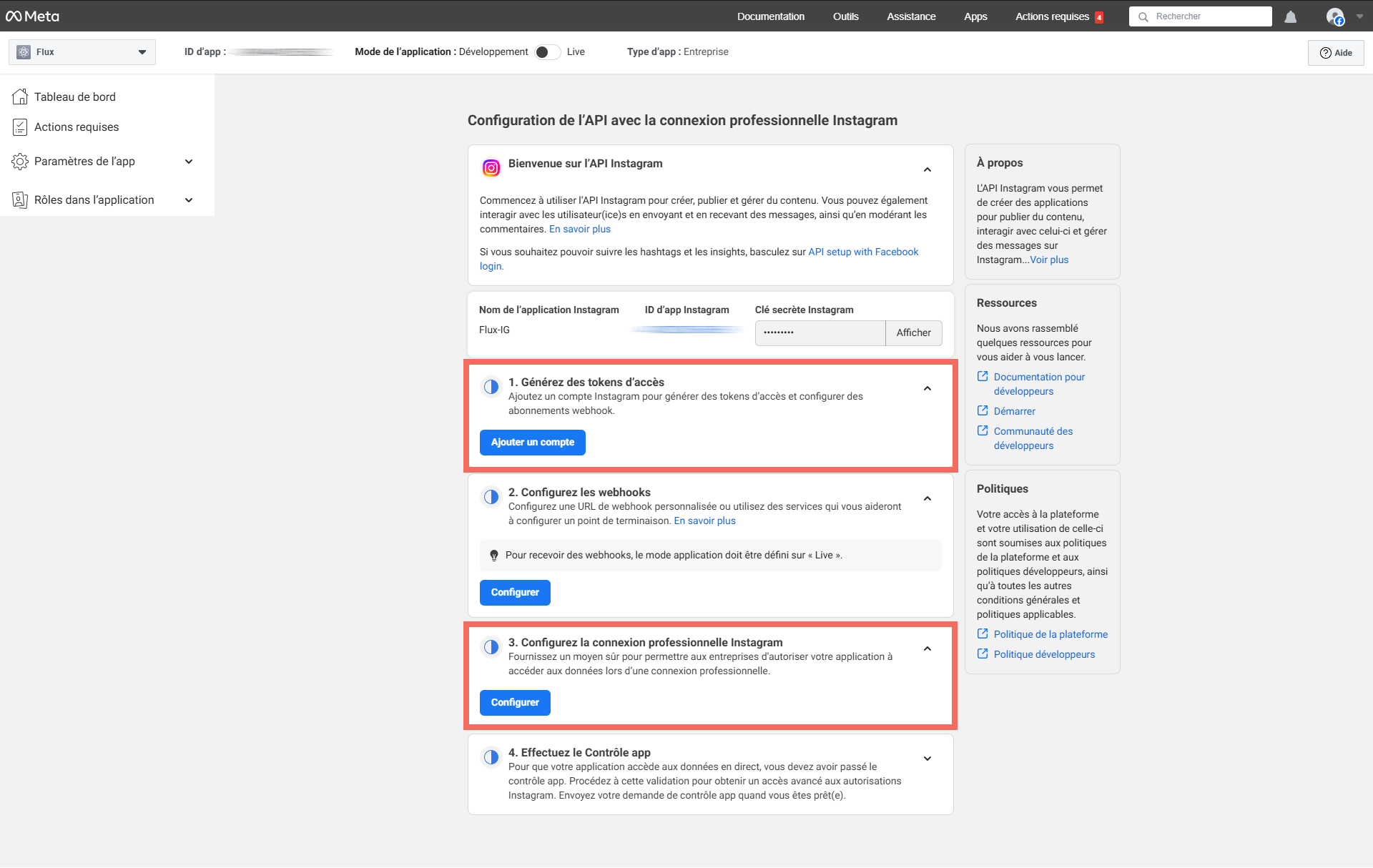Click the step 2 webhooks progress icon
1373x868 pixels.
click(x=491, y=497)
